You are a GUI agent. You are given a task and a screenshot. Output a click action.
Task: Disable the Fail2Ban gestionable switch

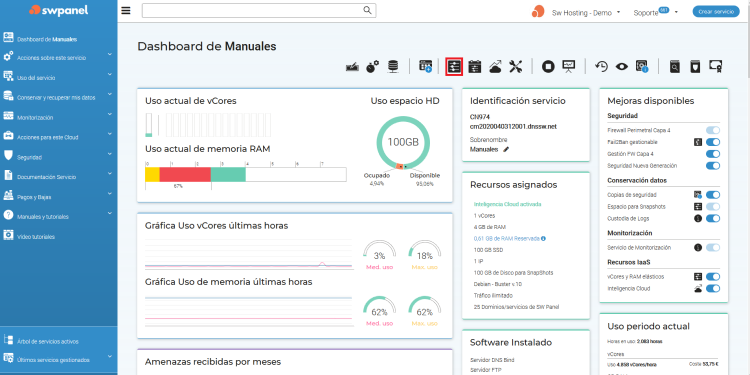713,142
